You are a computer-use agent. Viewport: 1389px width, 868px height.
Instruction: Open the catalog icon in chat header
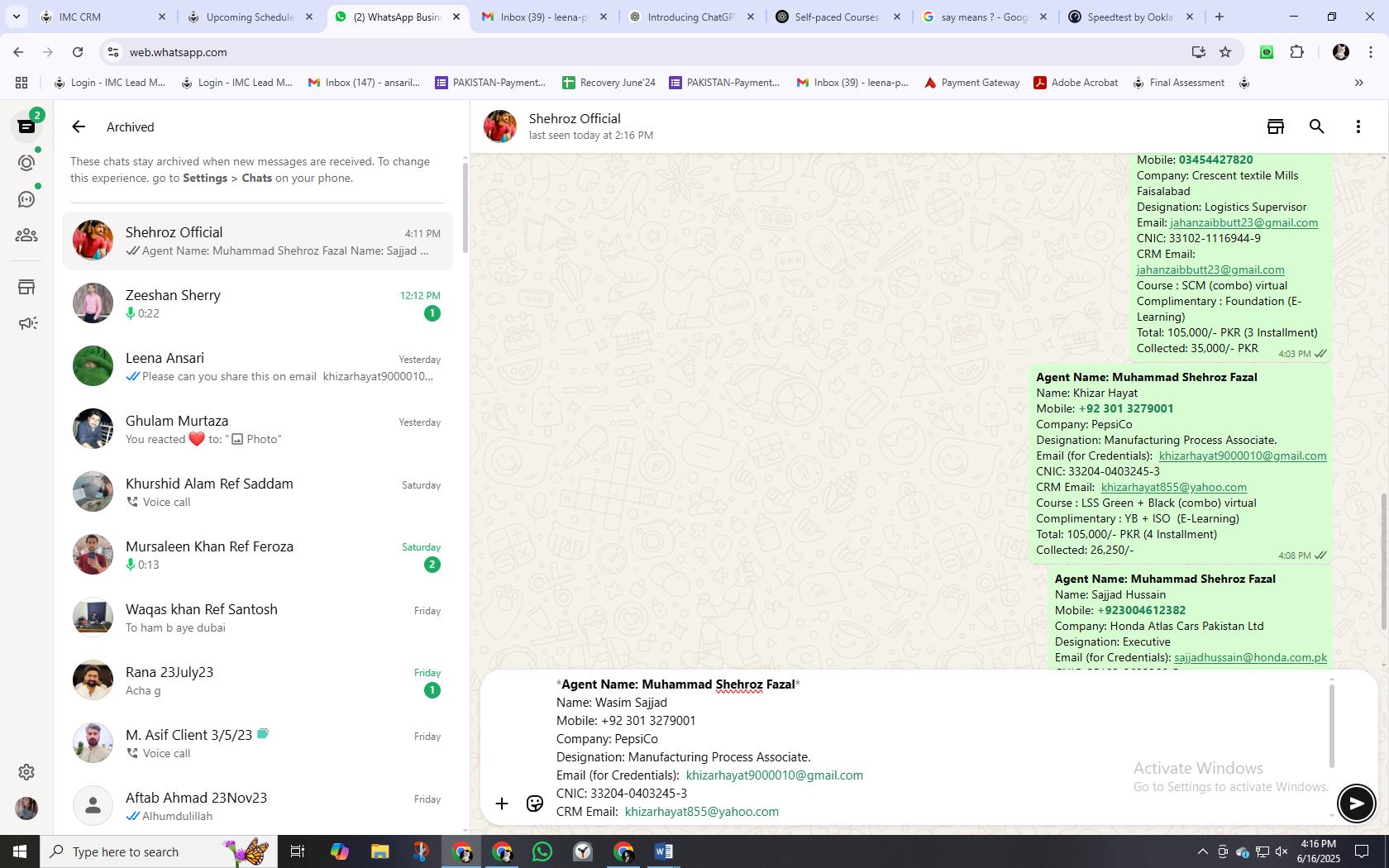[1276, 126]
